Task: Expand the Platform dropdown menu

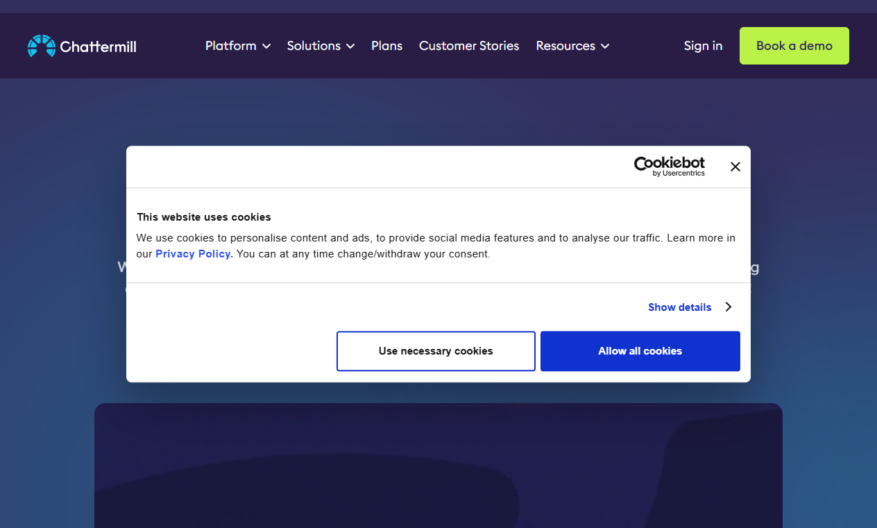Action: click(238, 46)
